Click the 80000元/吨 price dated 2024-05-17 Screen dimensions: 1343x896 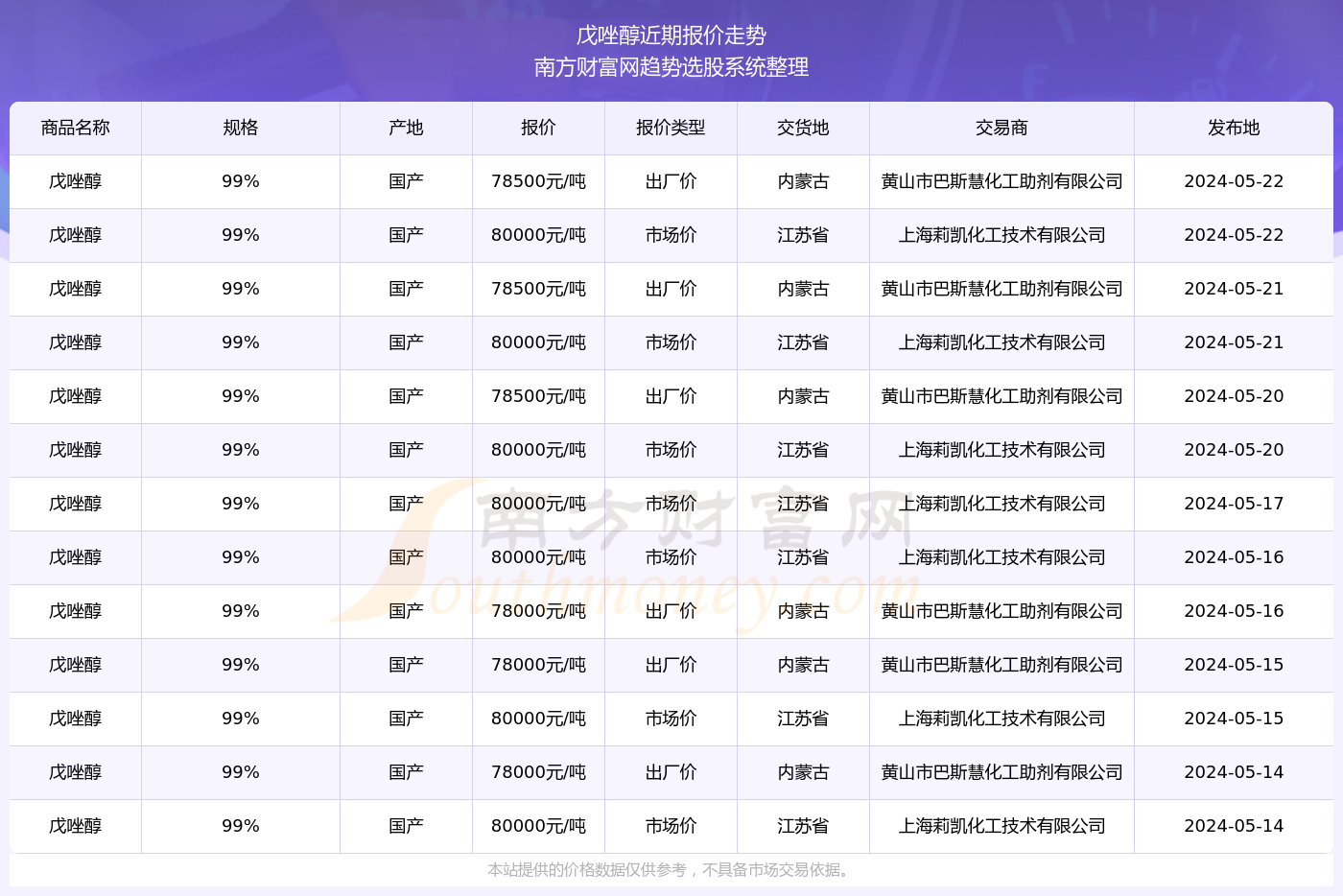(539, 504)
